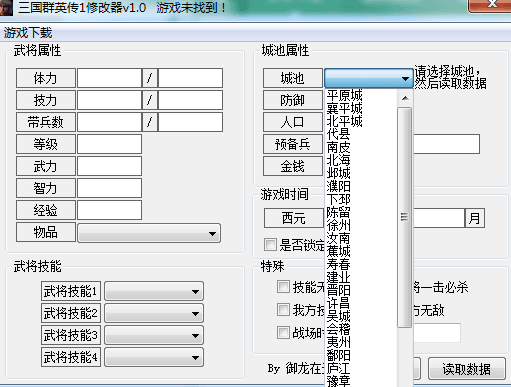Viewport: 511px width, 387px height.
Task: Click the 等级 button
Action: (x=46, y=144)
